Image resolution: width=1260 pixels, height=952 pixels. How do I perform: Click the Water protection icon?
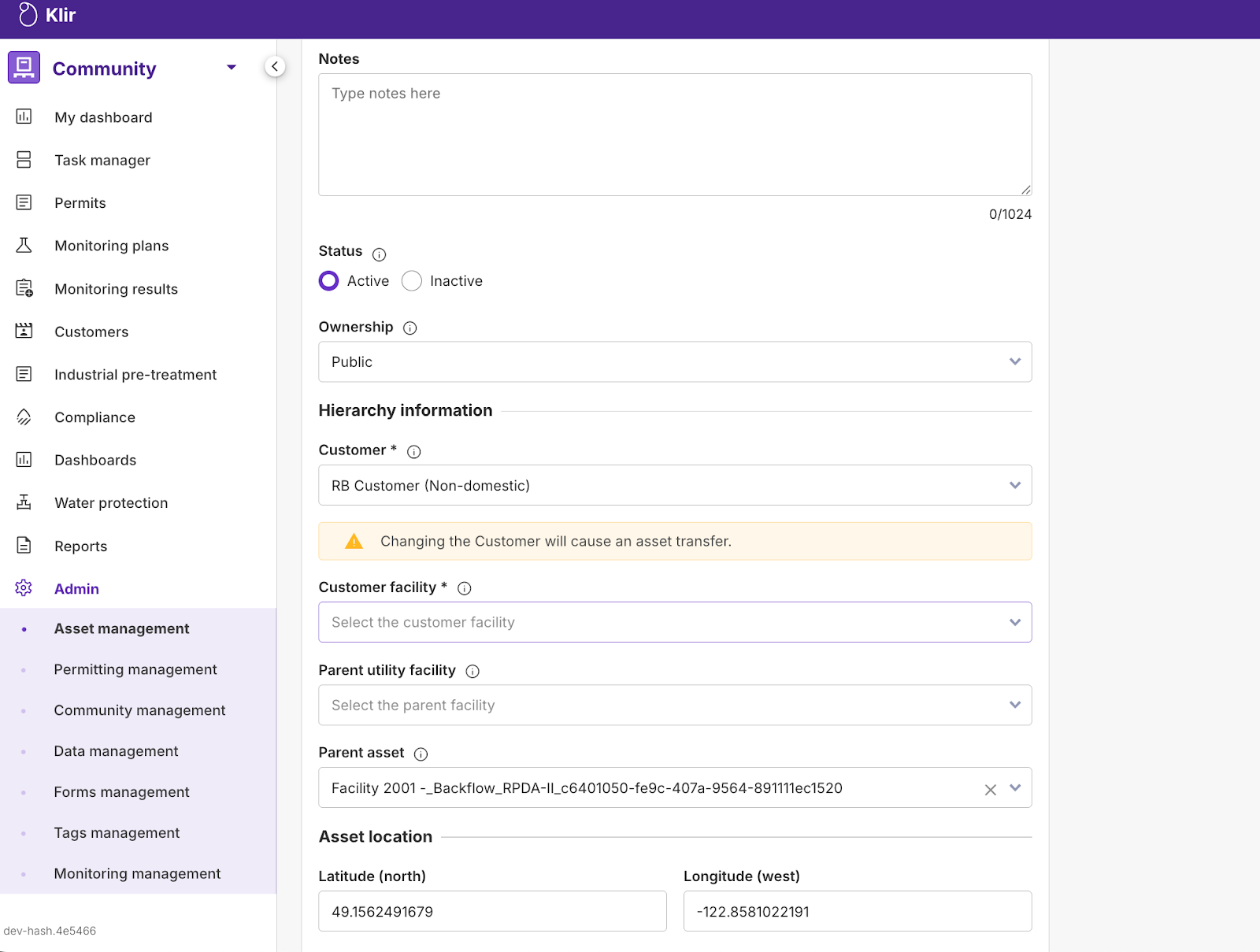coord(24,502)
